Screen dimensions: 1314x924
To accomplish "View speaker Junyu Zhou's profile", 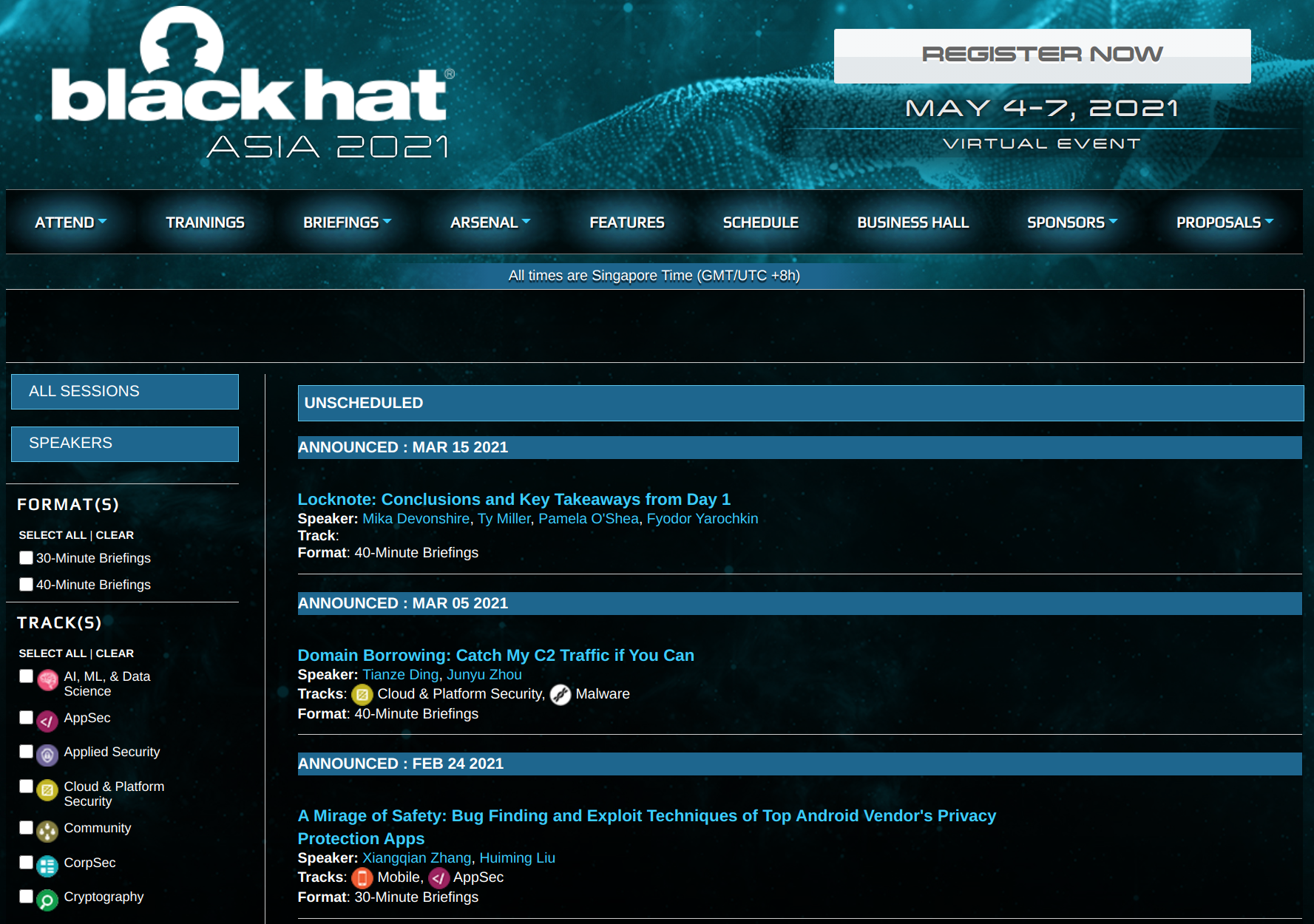I will click(x=484, y=675).
